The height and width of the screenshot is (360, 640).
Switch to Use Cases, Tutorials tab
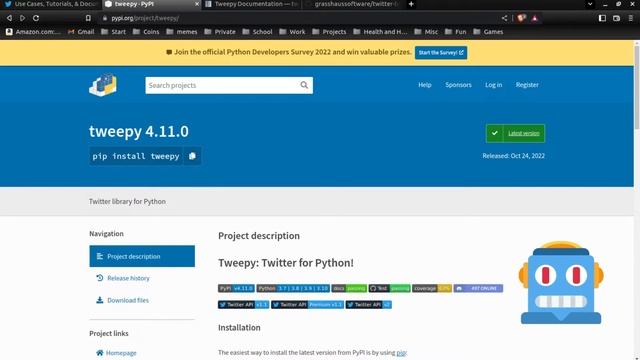[51, 4]
